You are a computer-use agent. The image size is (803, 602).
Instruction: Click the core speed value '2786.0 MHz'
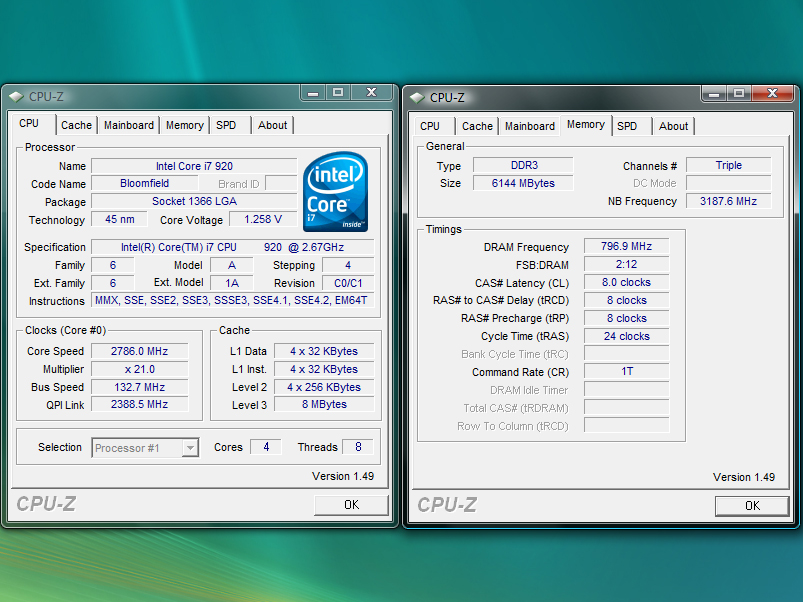139,351
